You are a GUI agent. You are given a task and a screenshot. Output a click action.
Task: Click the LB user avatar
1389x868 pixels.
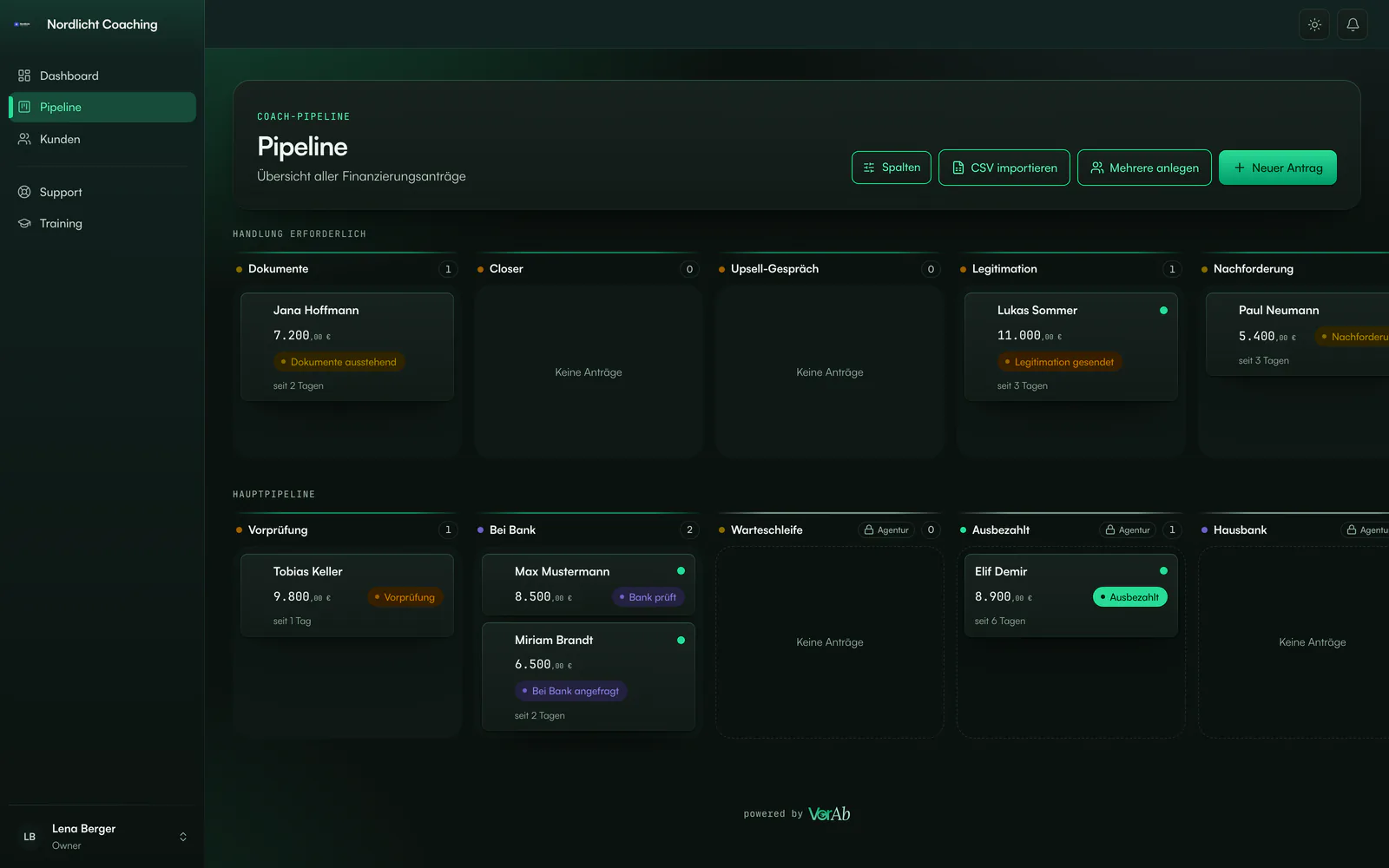[30, 837]
